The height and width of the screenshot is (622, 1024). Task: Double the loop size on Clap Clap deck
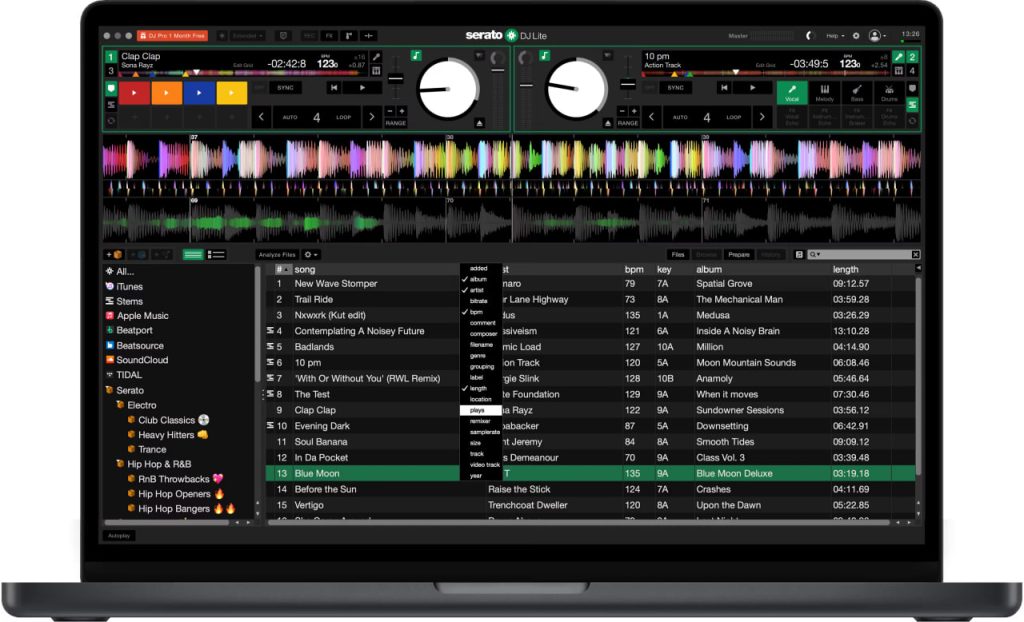(372, 117)
